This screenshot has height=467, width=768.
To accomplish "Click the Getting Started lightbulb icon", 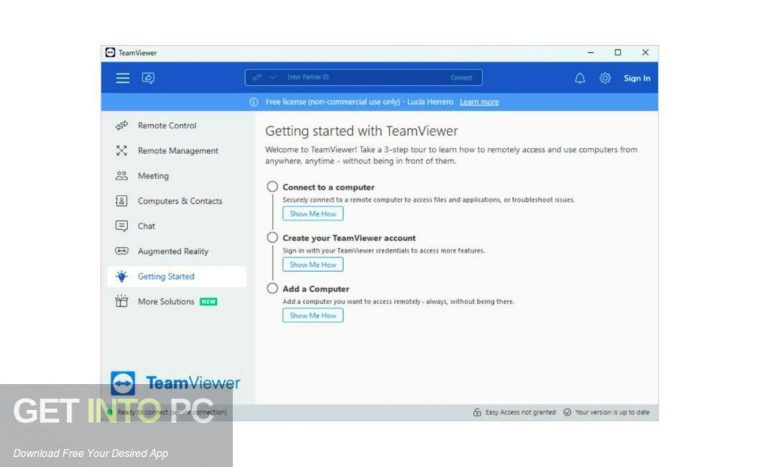I will point(121,276).
